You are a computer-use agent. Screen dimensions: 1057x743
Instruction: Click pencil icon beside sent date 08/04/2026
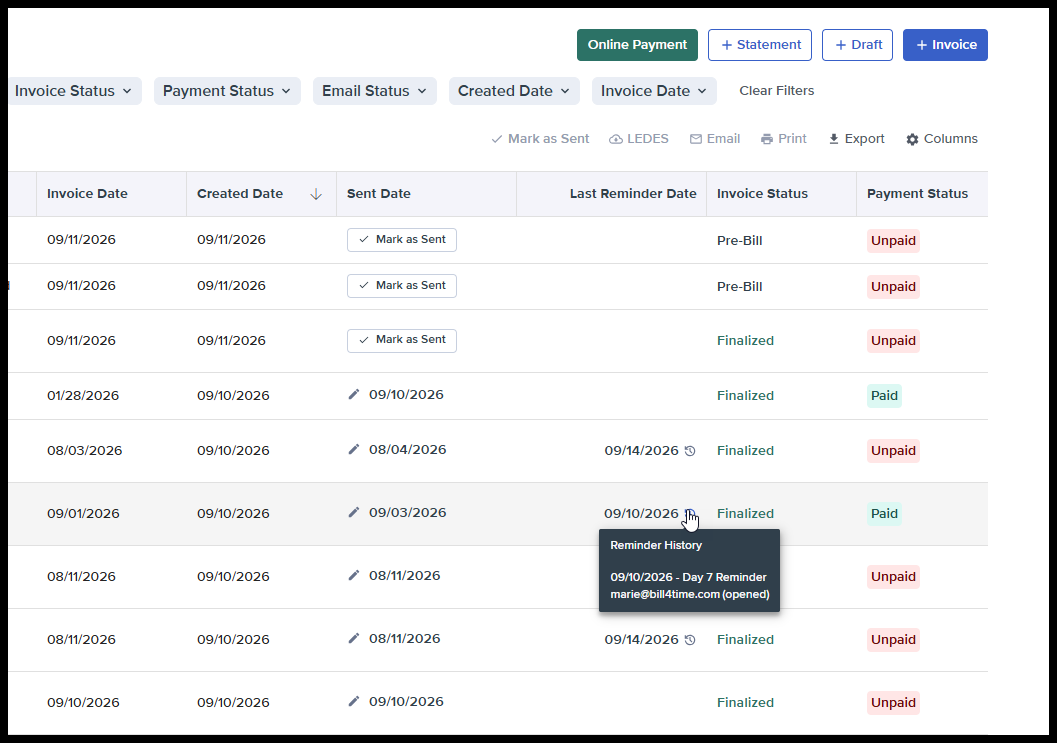point(354,450)
